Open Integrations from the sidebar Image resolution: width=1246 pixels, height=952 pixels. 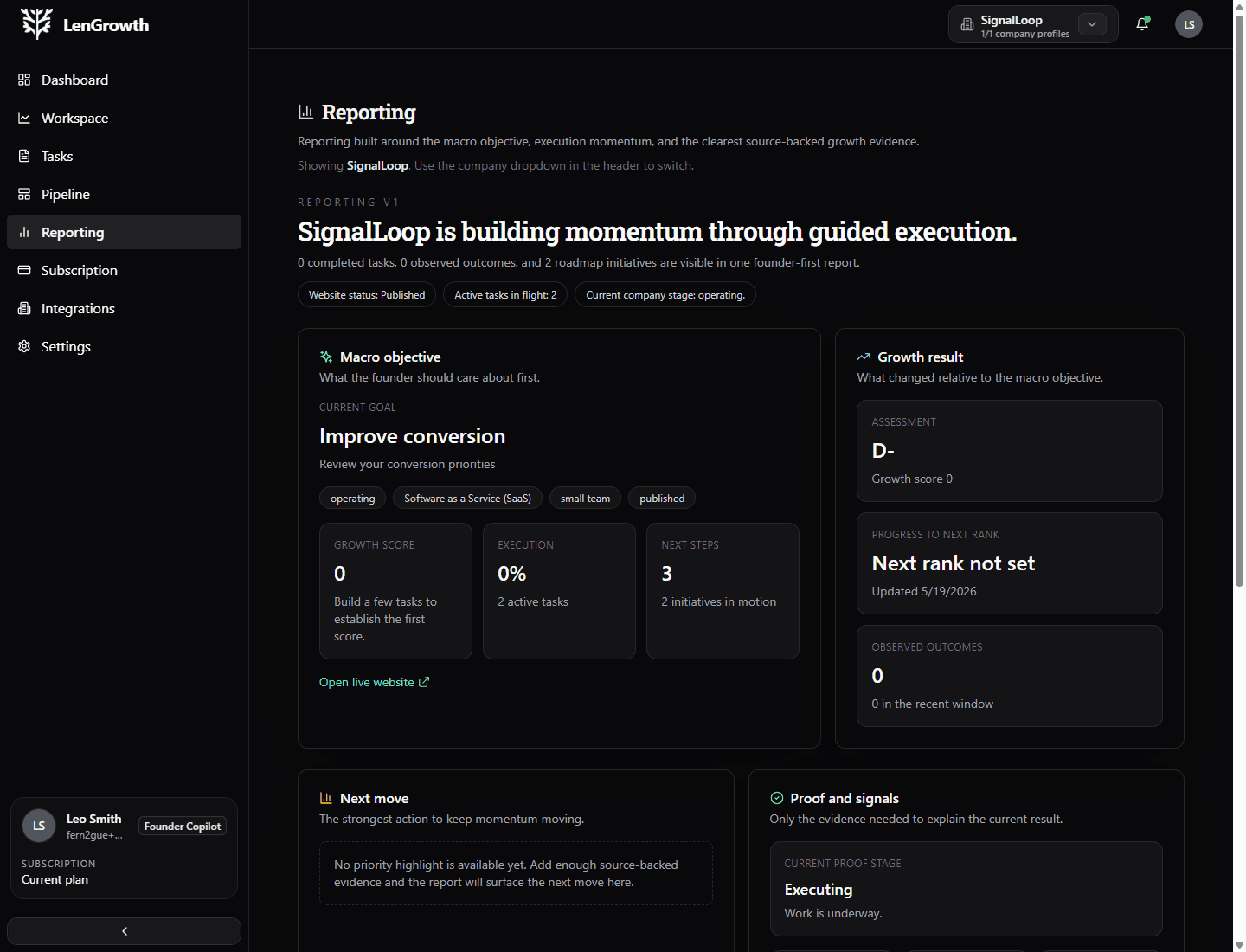[x=124, y=308]
